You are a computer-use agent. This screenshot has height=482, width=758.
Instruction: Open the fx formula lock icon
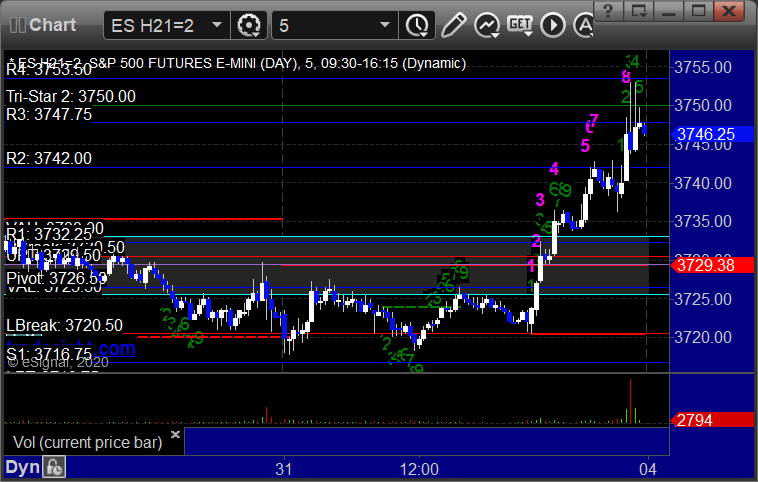pyautogui.click(x=54, y=467)
